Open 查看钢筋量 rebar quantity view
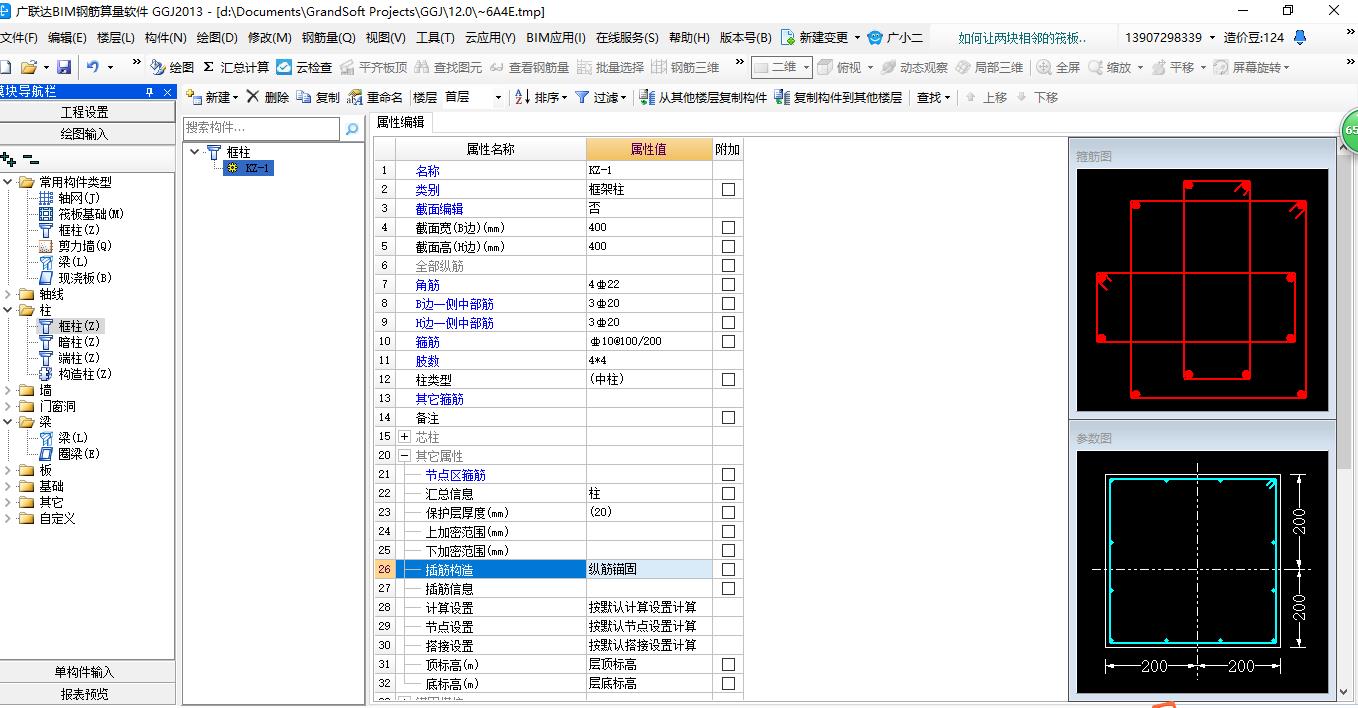 [529, 67]
